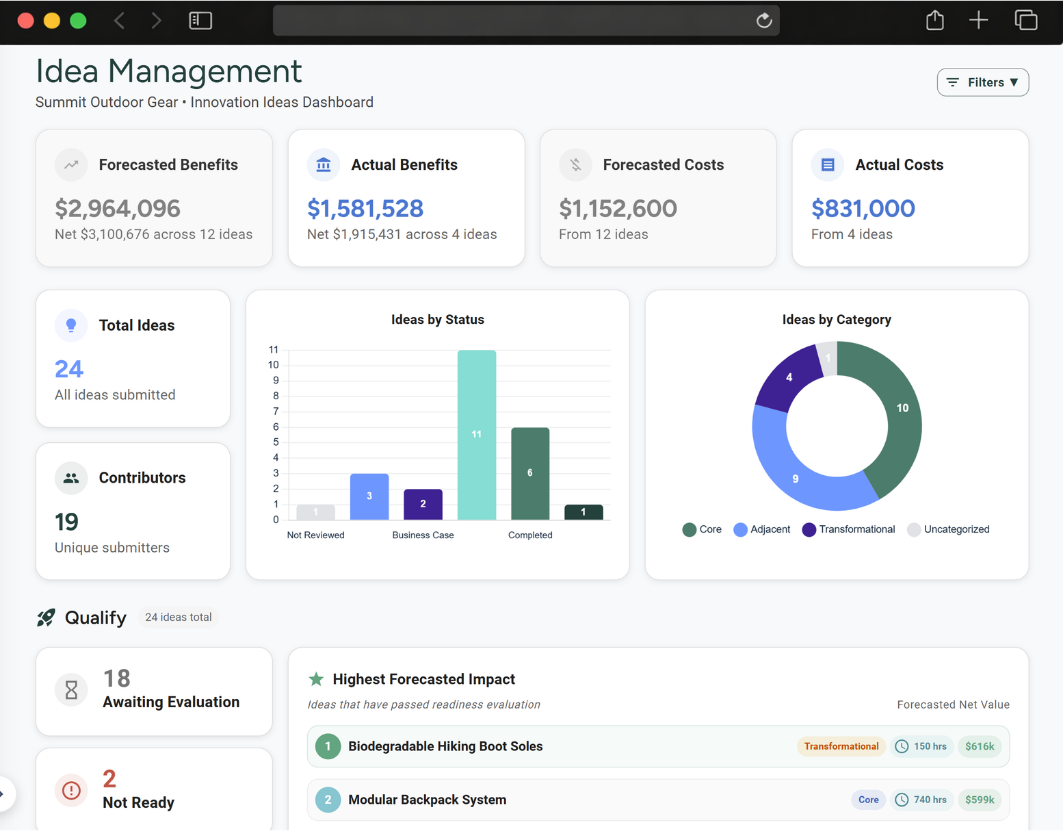Click the Awaiting Evaluation hourglass icon
This screenshot has height=833, width=1063.
71,691
